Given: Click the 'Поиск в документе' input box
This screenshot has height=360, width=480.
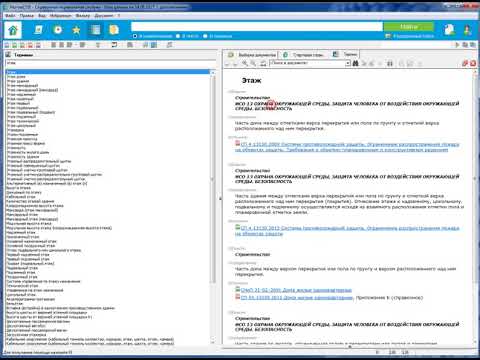Looking at the screenshot, I should pos(308,63).
